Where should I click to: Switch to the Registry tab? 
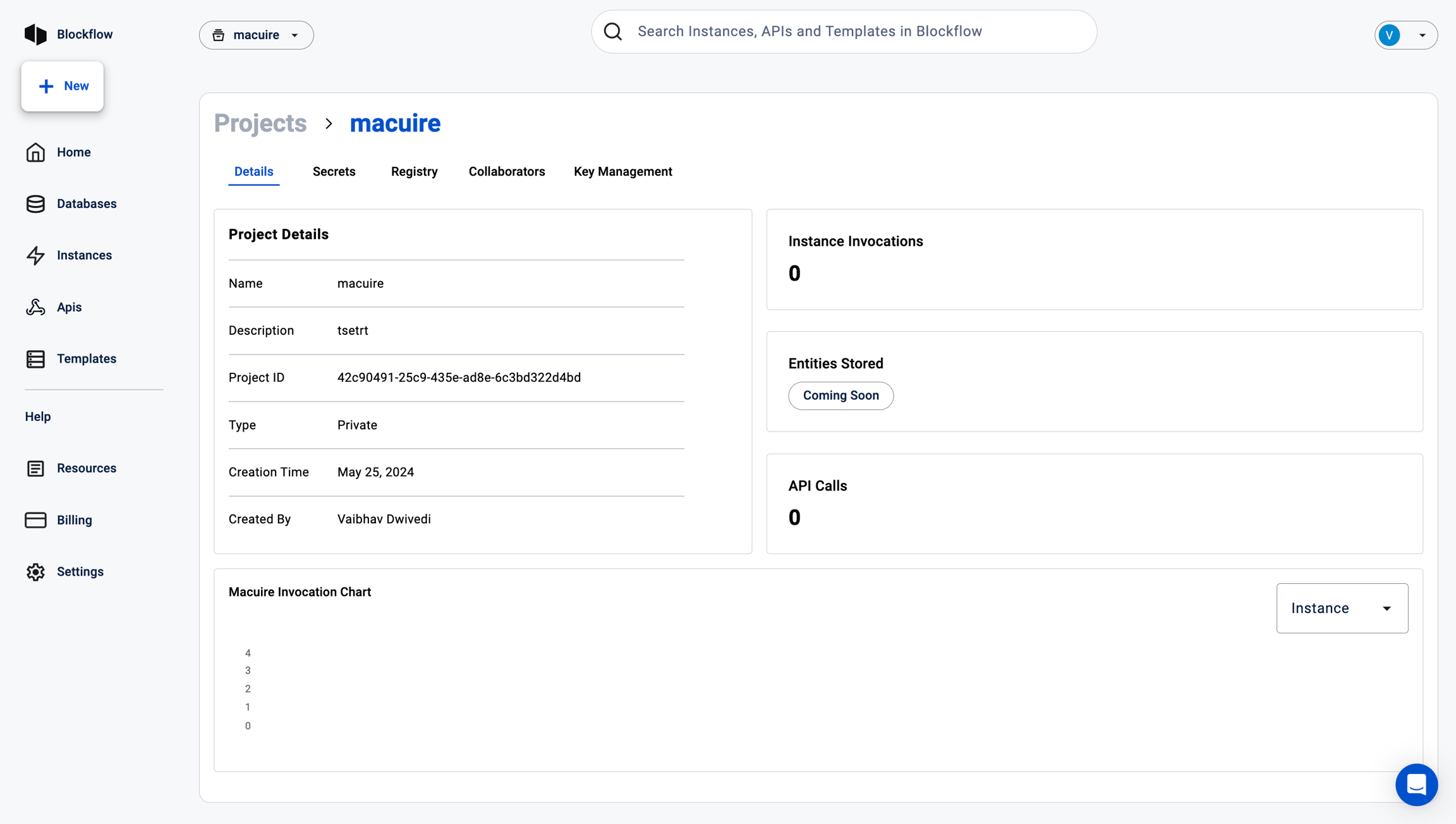coord(414,172)
